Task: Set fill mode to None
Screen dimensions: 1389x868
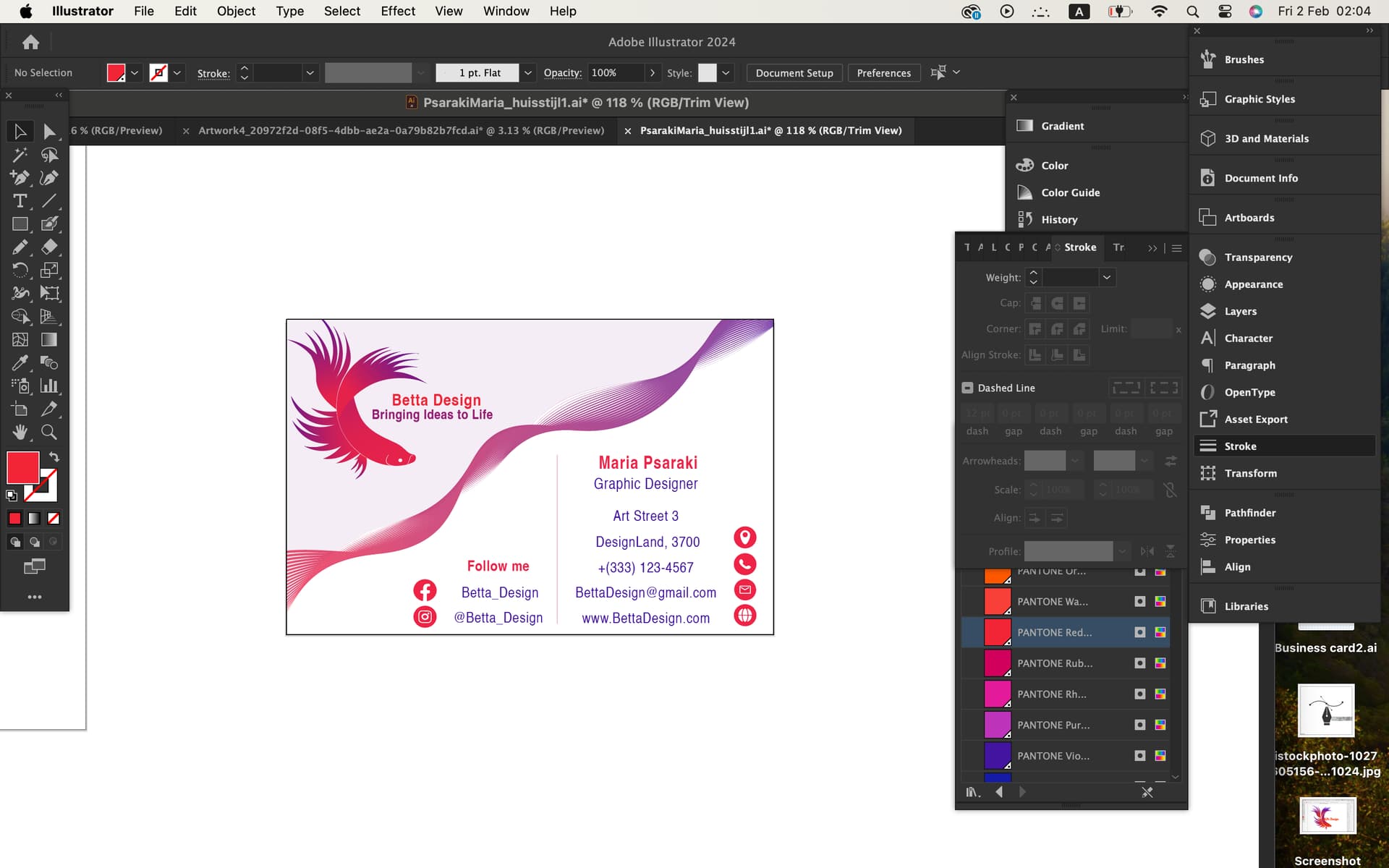Action: [x=54, y=519]
